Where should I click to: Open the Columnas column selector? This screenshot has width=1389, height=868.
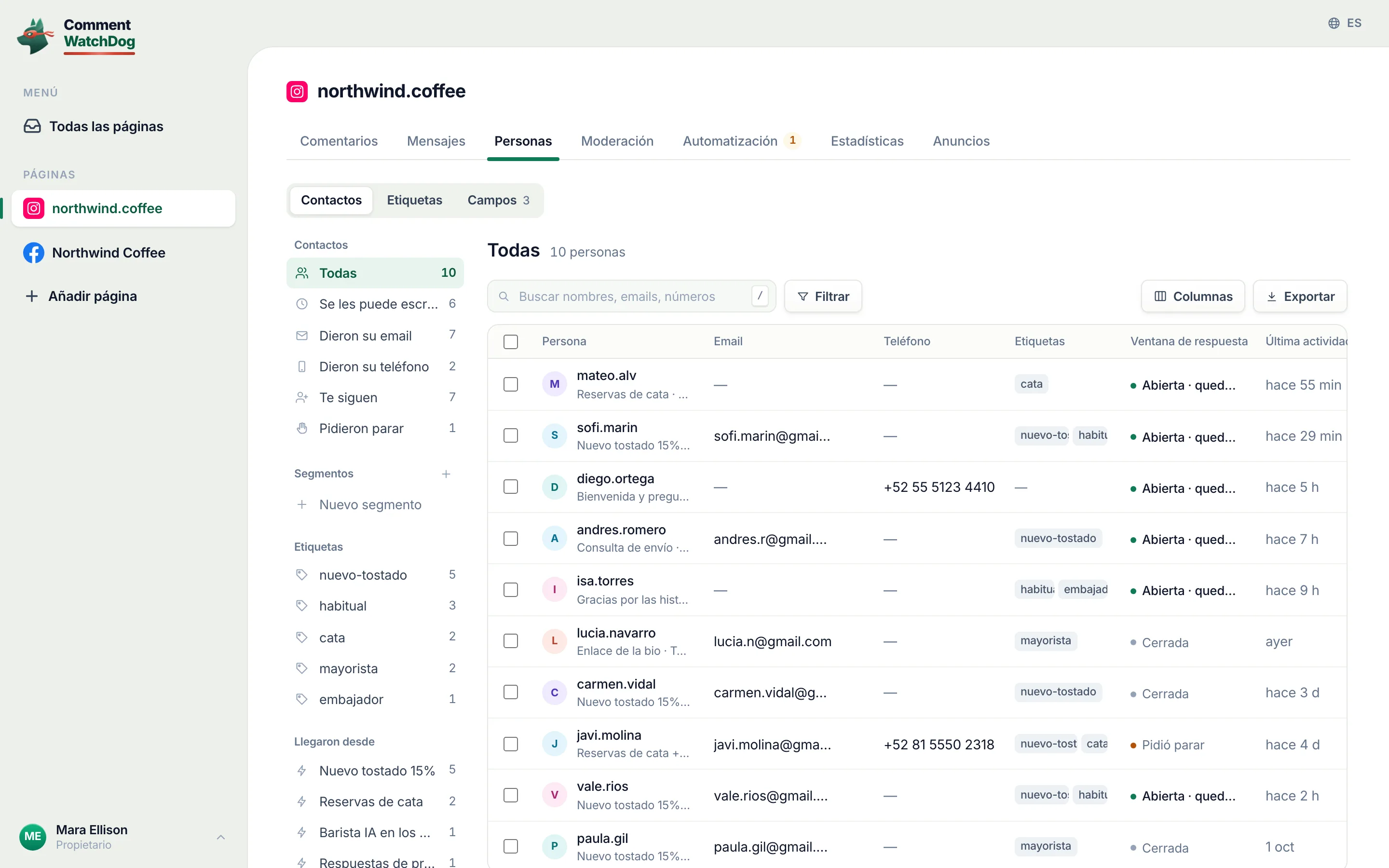pyautogui.click(x=1193, y=296)
